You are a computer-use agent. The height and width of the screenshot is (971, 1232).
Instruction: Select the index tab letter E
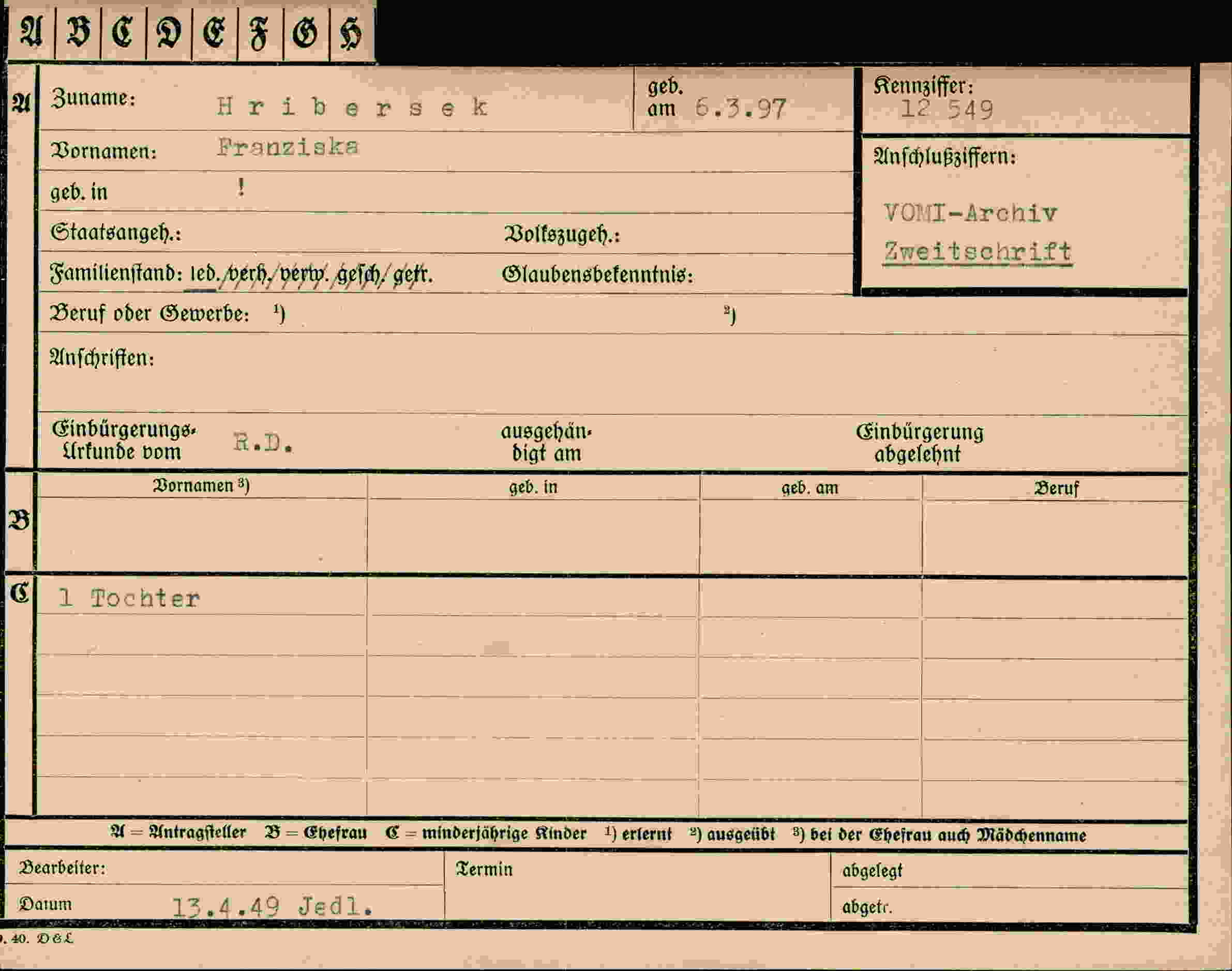214,31
